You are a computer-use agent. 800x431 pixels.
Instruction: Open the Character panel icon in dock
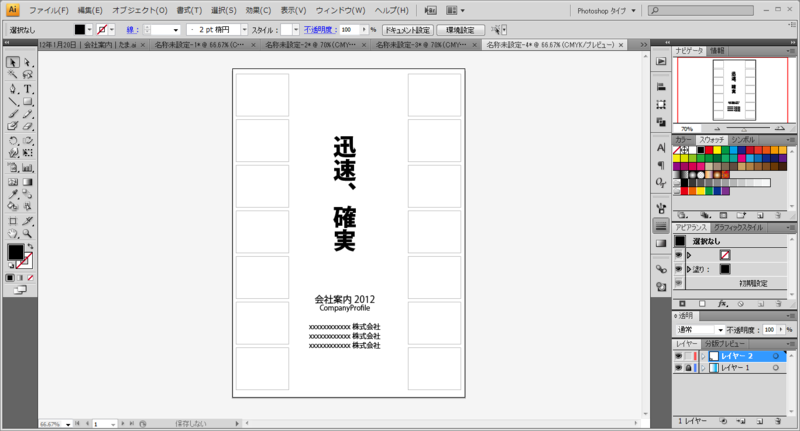[x=661, y=148]
